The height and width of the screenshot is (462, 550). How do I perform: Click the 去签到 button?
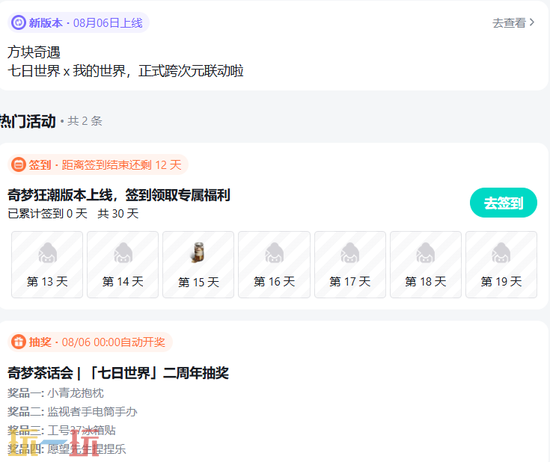(x=503, y=203)
